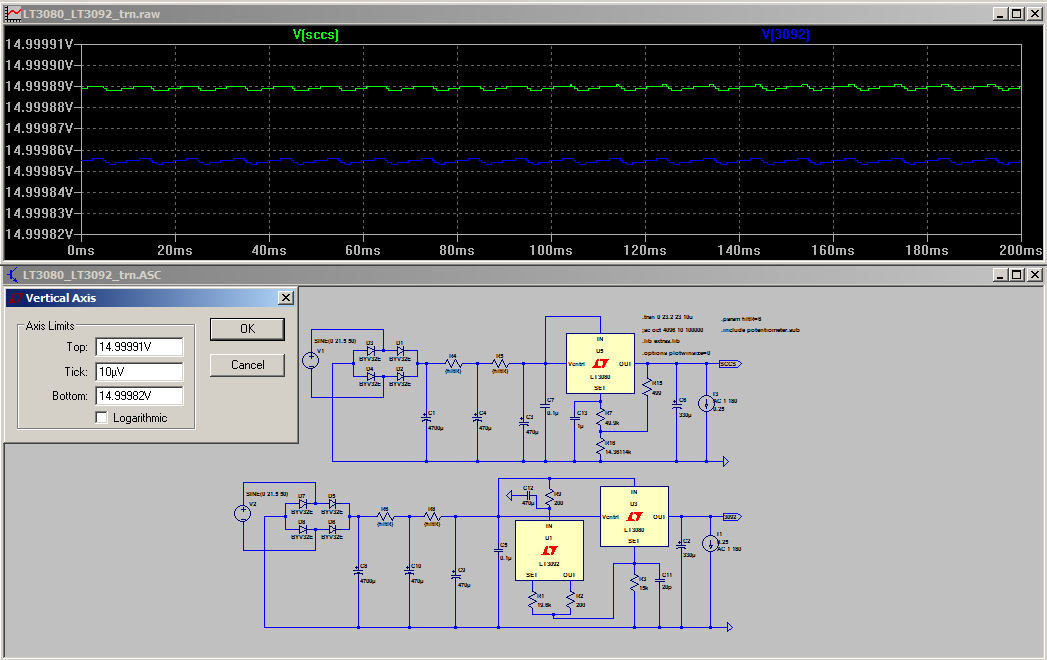Click the Top axis limit field
This screenshot has width=1047, height=660.
click(139, 347)
